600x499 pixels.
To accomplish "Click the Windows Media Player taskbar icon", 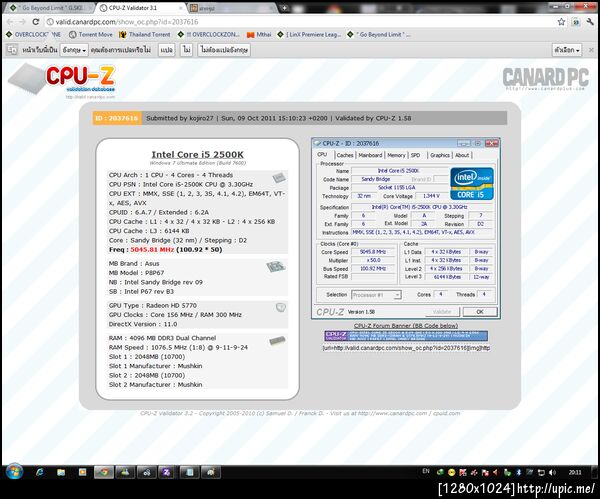I will [x=82, y=472].
